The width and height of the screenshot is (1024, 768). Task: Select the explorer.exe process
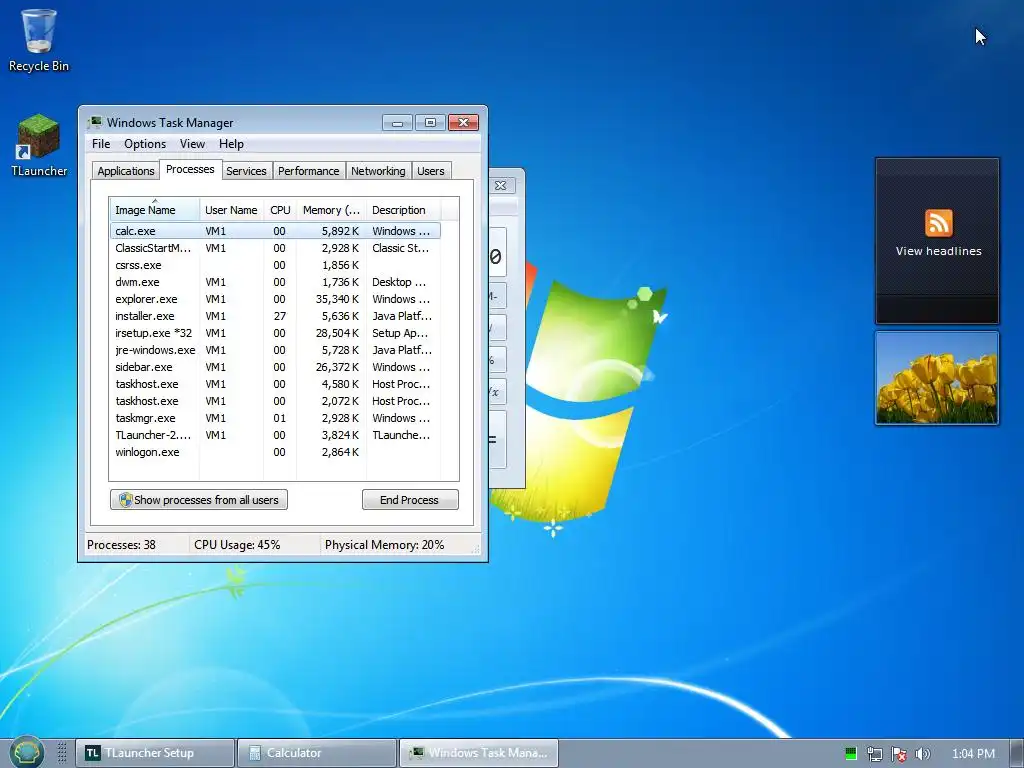275,298
